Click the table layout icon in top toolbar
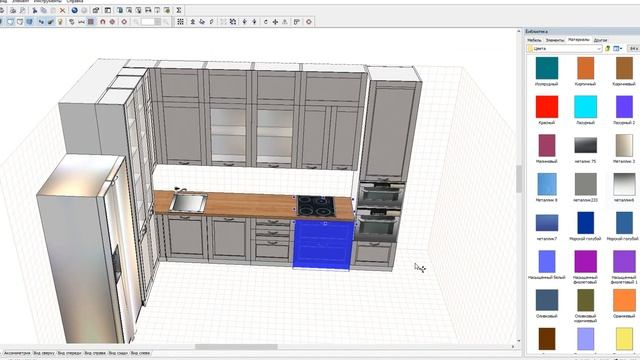This screenshot has width=640, height=360. click(x=108, y=10)
